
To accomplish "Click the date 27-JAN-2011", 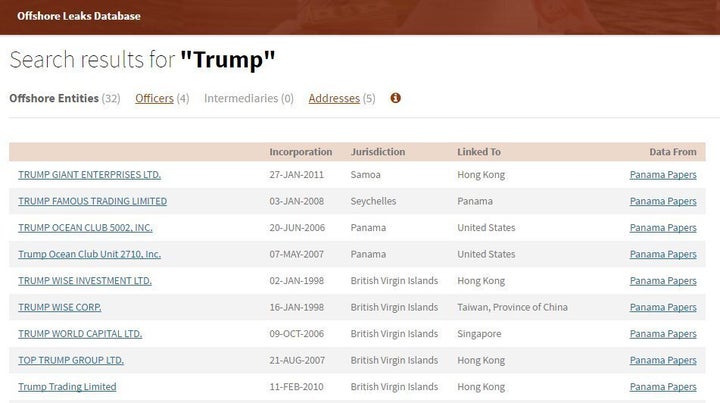I will pos(297,175).
